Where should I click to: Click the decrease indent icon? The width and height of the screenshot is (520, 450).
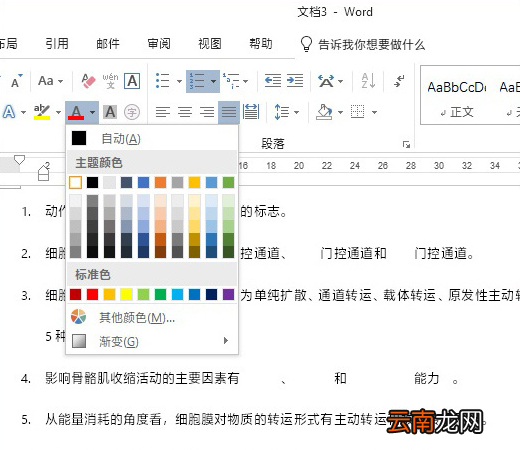[273, 81]
